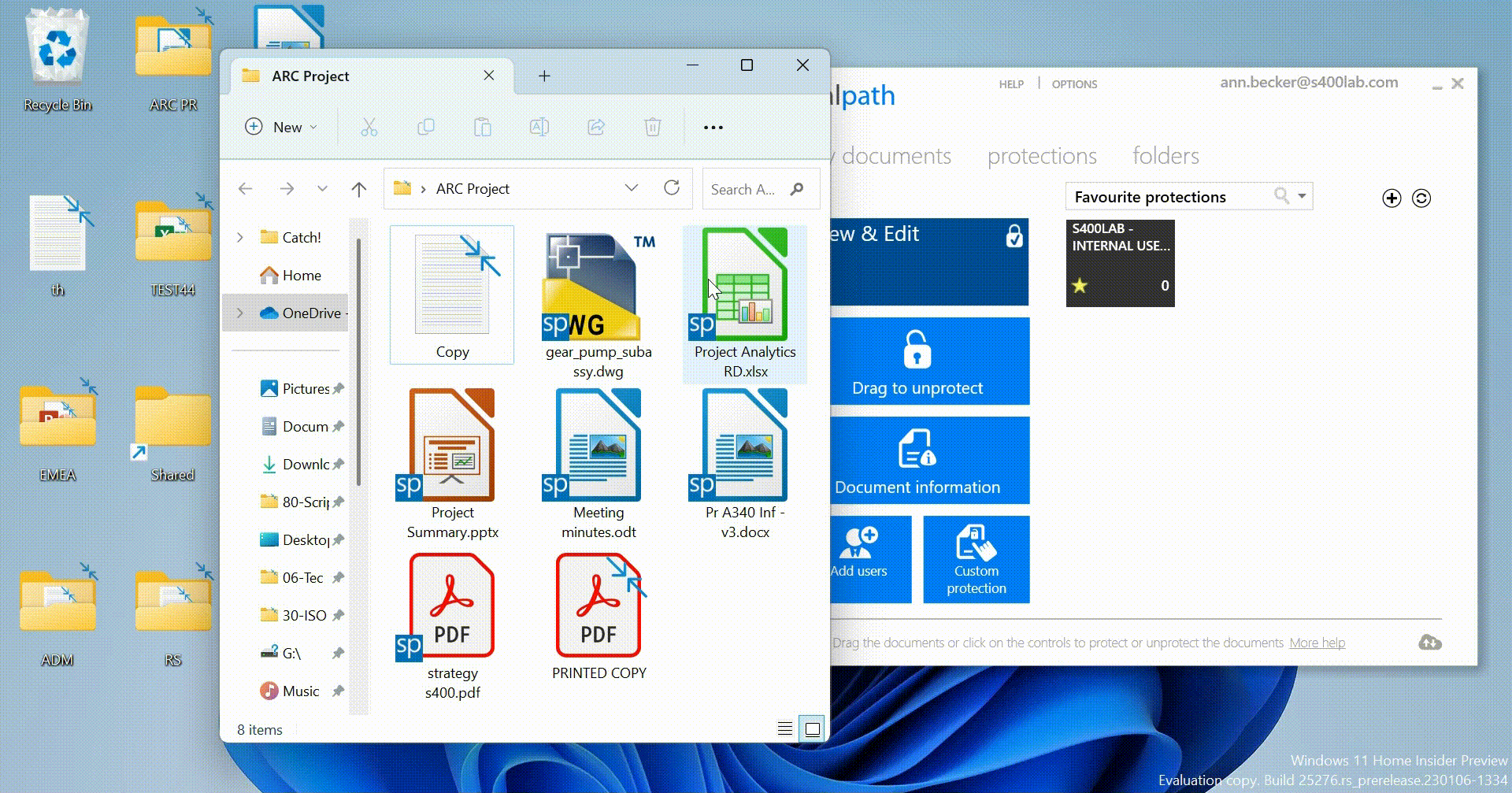The width and height of the screenshot is (1512, 793).
Task: Switch Explorer to large icons view
Action: 813,729
